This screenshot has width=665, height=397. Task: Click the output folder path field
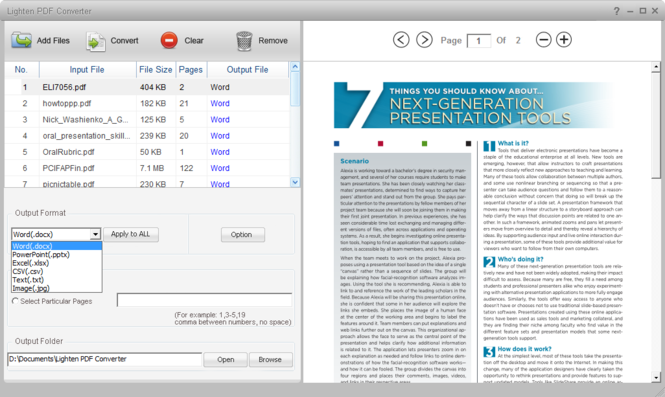(104, 359)
